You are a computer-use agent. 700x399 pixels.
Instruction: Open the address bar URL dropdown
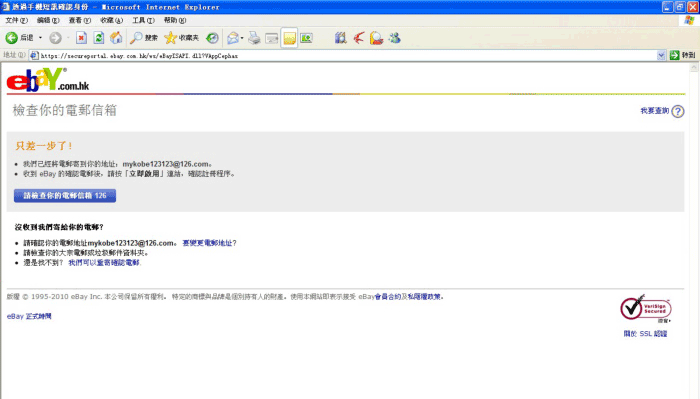click(661, 55)
